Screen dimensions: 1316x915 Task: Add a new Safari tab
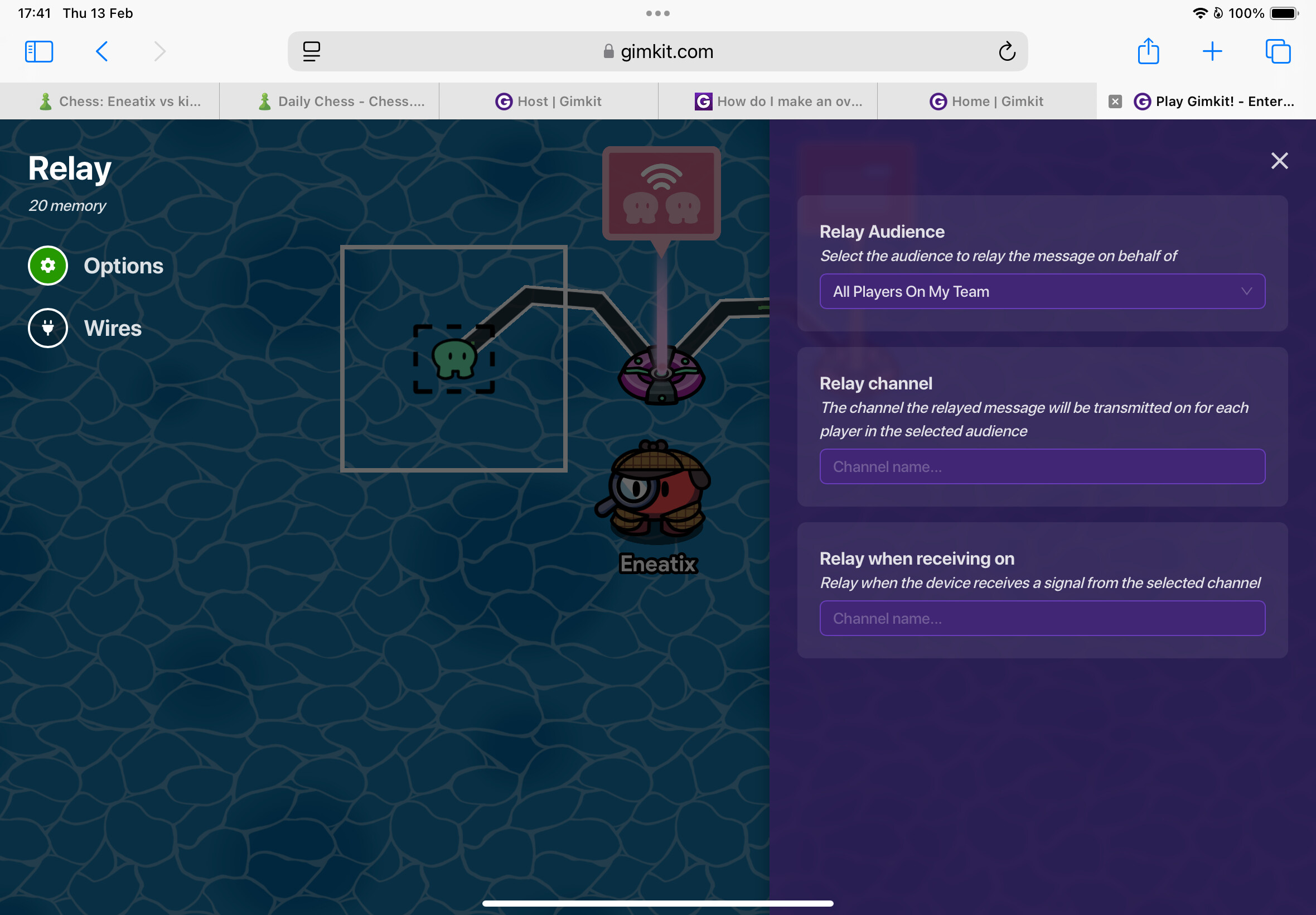click(1212, 51)
